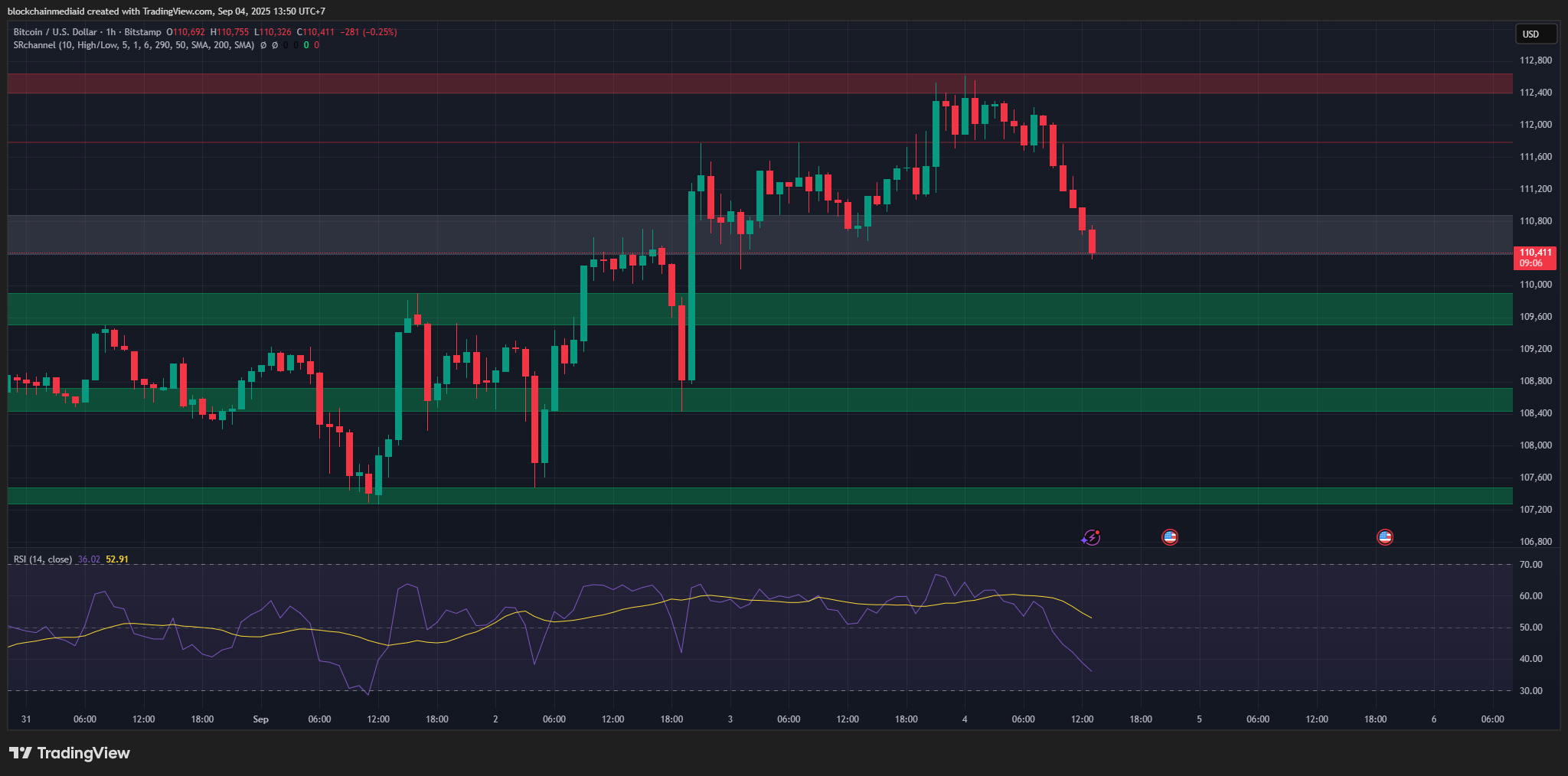Click the day 5 label on time axis
The width and height of the screenshot is (1568, 776).
point(1199,719)
